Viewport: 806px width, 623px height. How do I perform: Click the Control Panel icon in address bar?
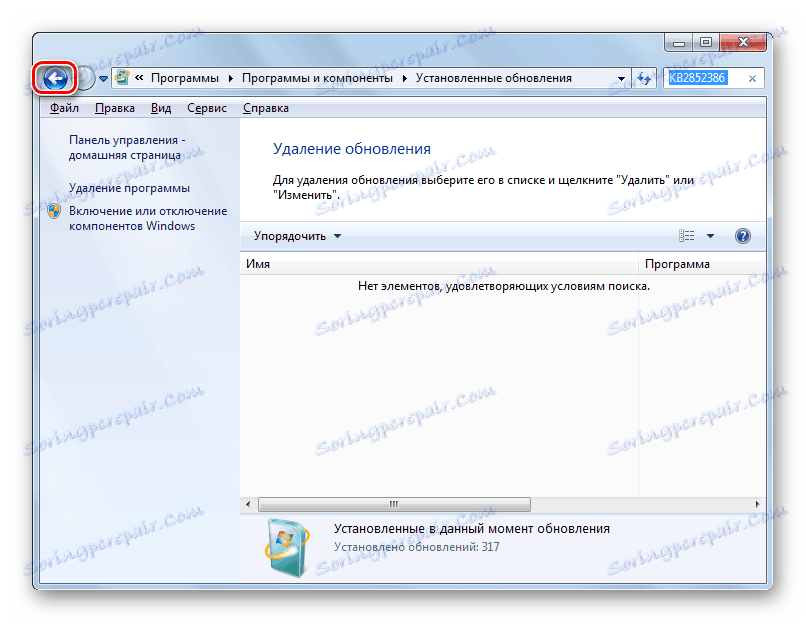tap(122, 78)
